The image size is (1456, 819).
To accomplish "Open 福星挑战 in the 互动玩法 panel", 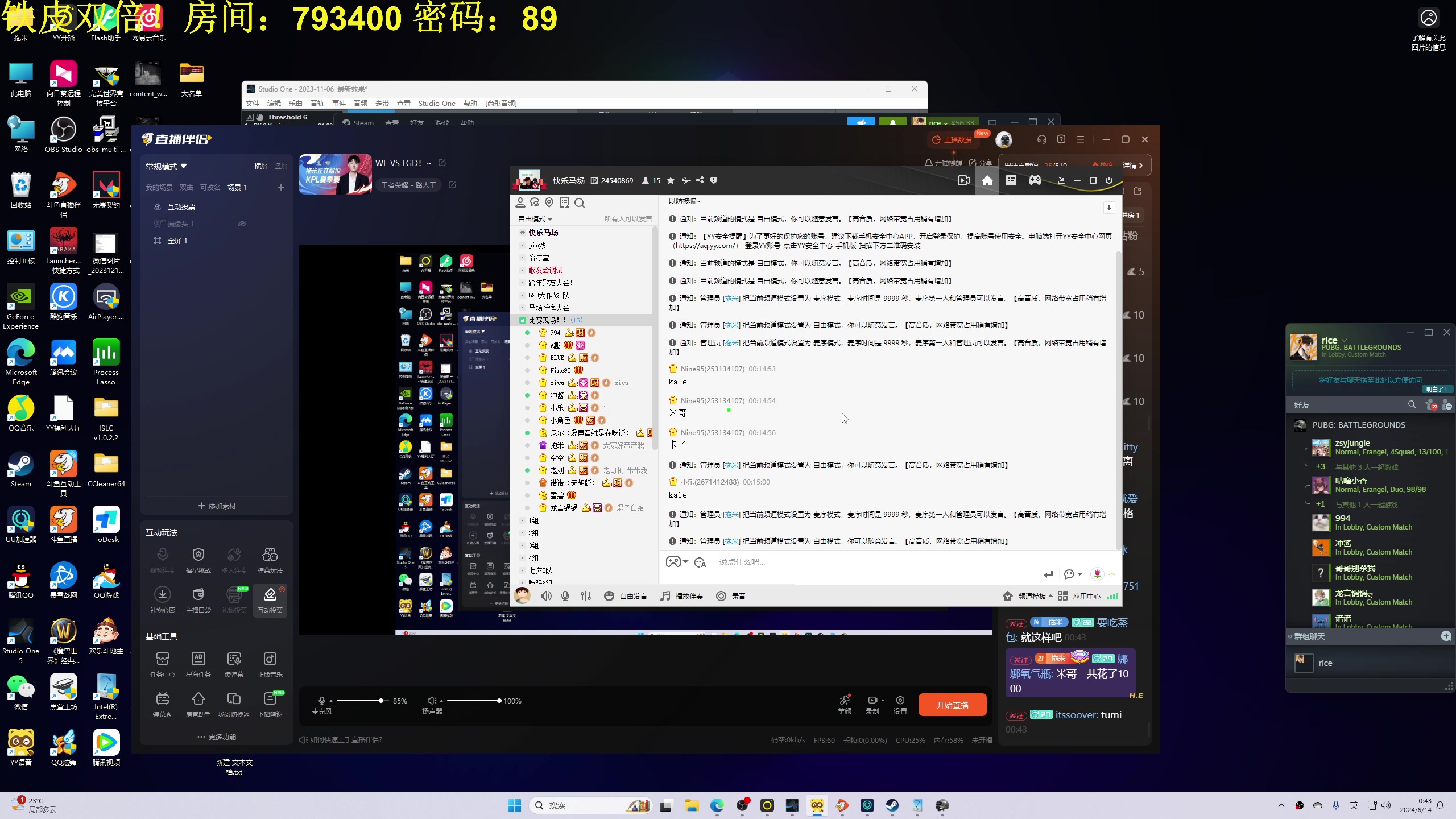I will tap(198, 560).
